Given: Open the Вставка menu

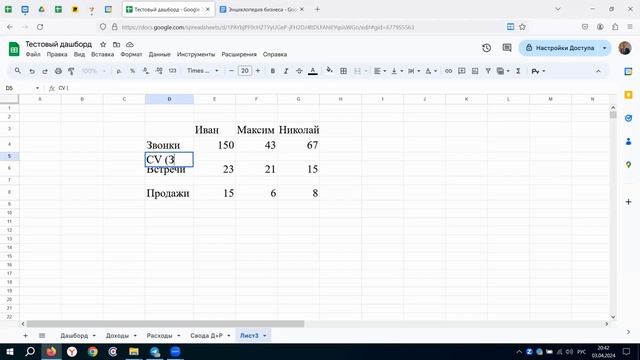Looking at the screenshot, I should point(102,54).
